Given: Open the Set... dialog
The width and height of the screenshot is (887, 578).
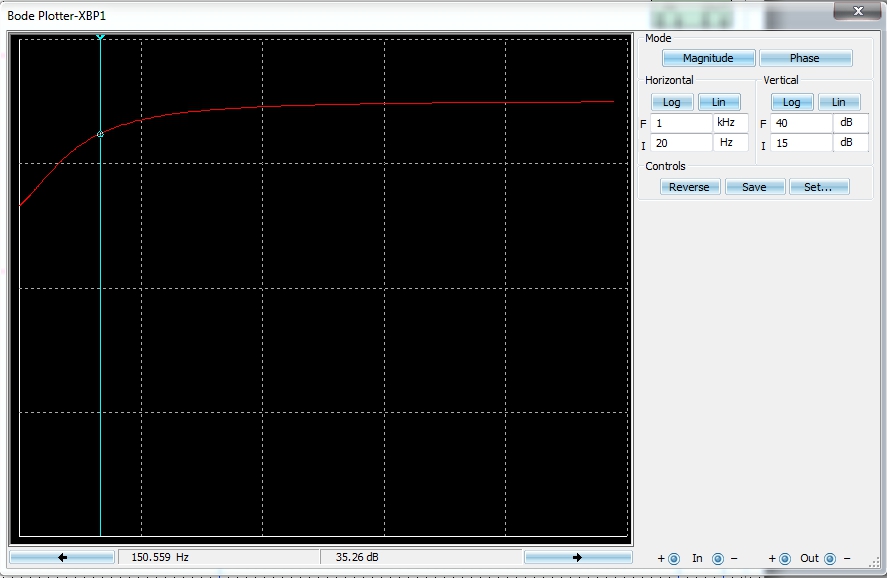Looking at the screenshot, I should (818, 187).
